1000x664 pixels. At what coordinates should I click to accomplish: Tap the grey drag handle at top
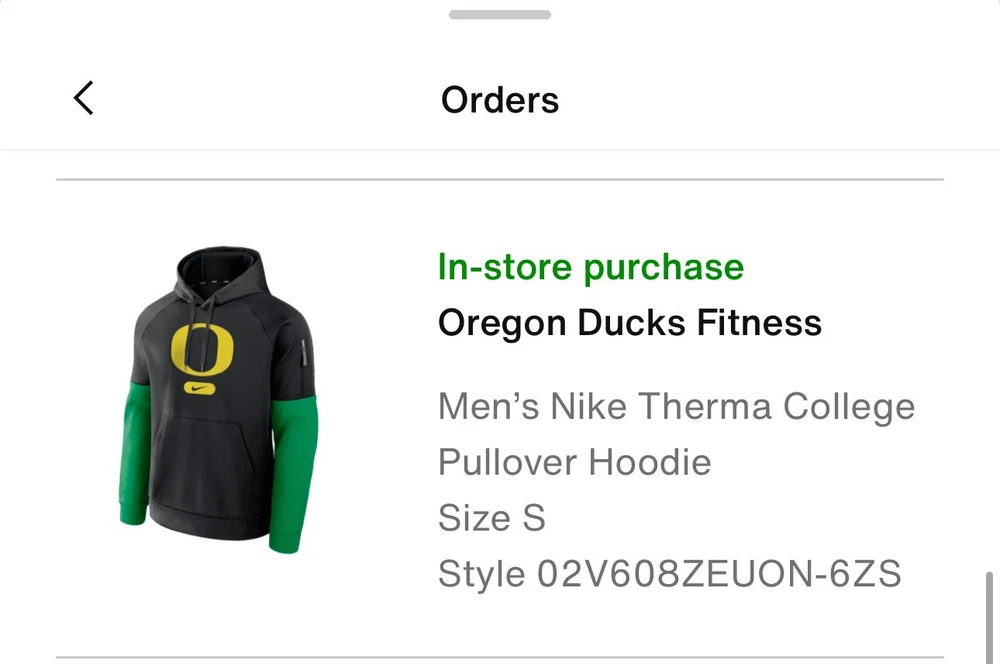point(500,15)
